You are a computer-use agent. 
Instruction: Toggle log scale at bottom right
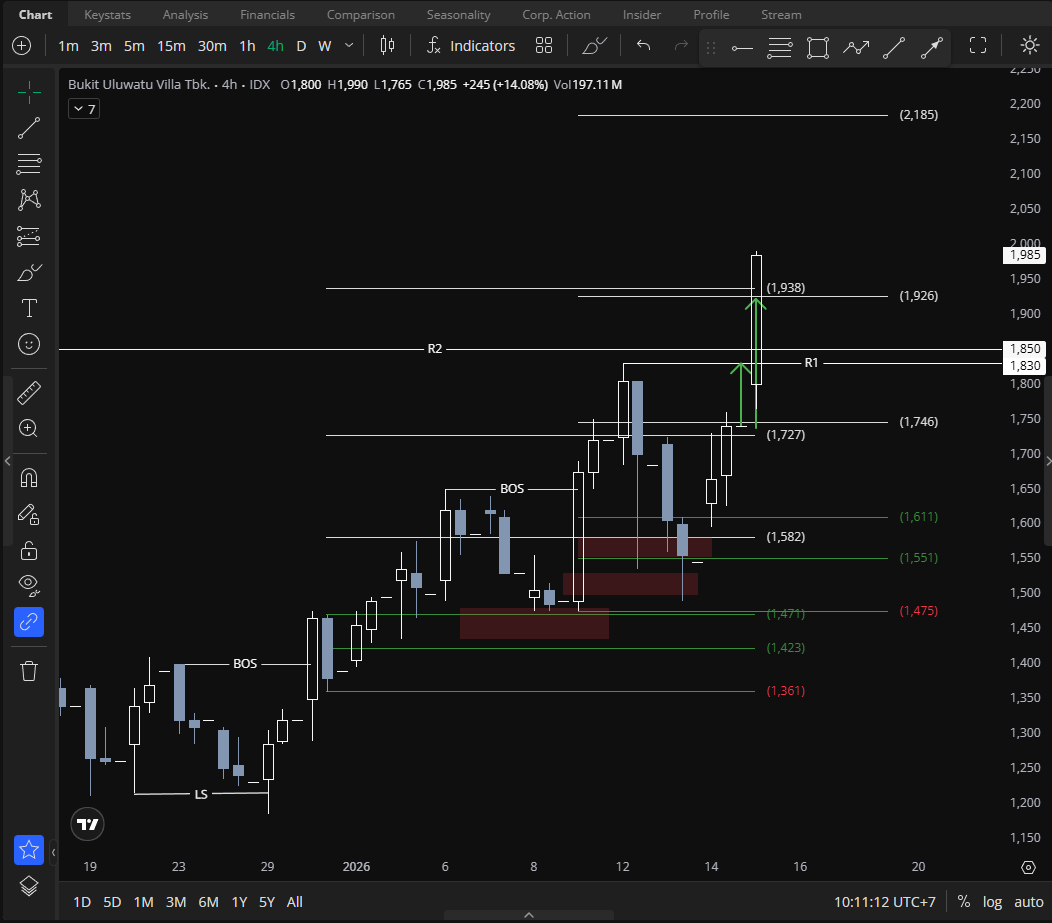pos(991,902)
